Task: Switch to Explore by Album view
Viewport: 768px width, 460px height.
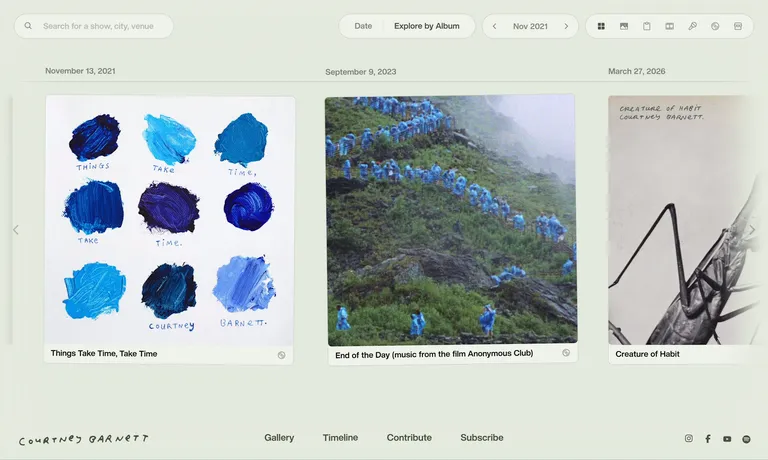Action: [x=427, y=26]
